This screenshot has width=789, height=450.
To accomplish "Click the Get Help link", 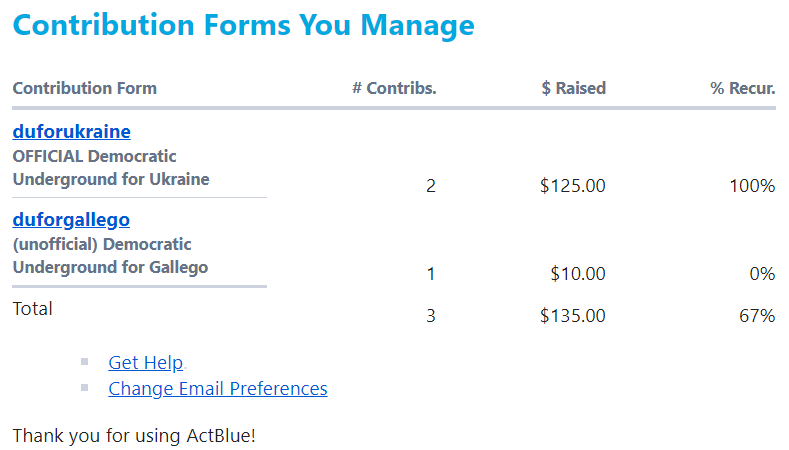I will (x=145, y=363).
